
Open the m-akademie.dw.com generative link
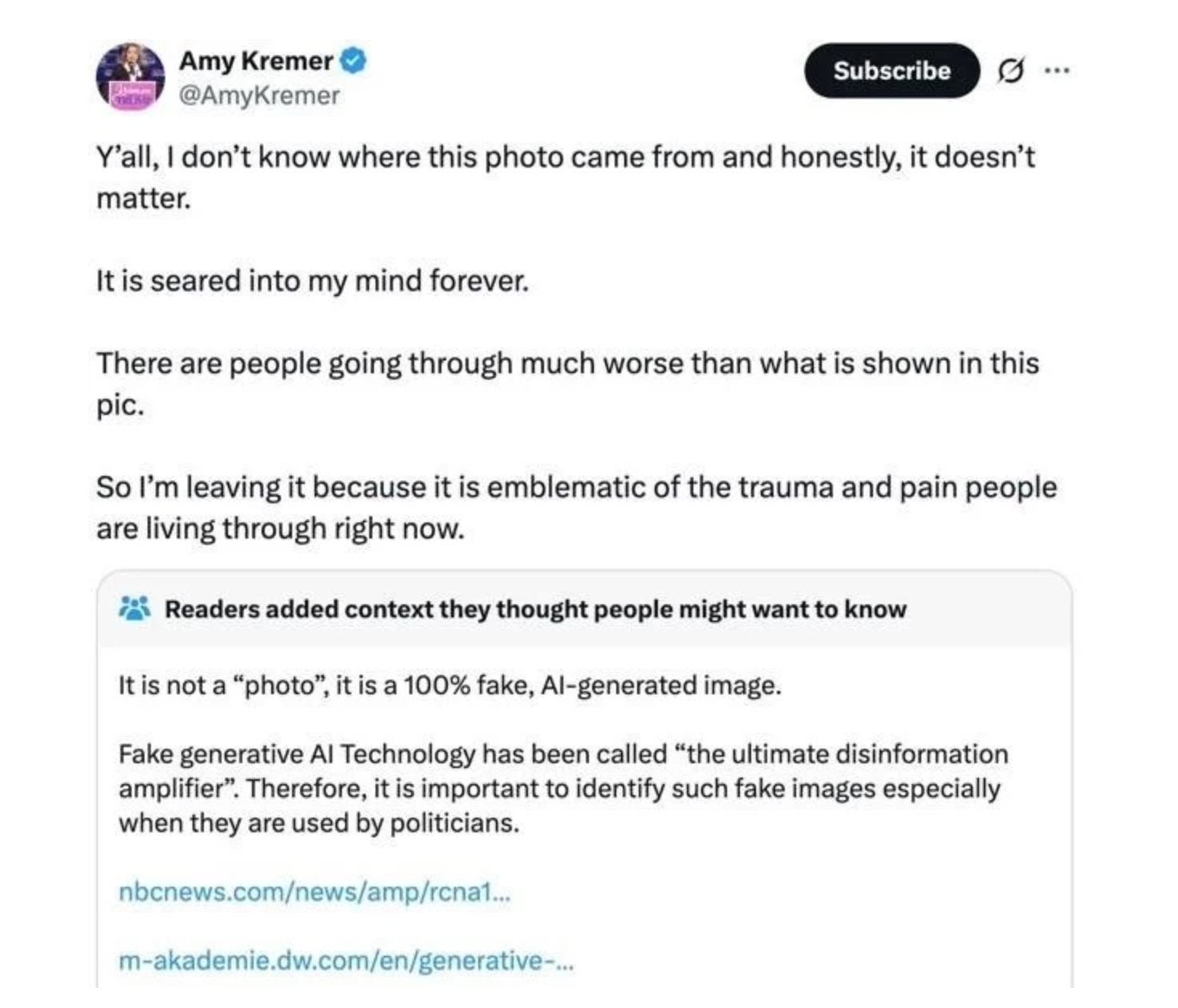345,960
